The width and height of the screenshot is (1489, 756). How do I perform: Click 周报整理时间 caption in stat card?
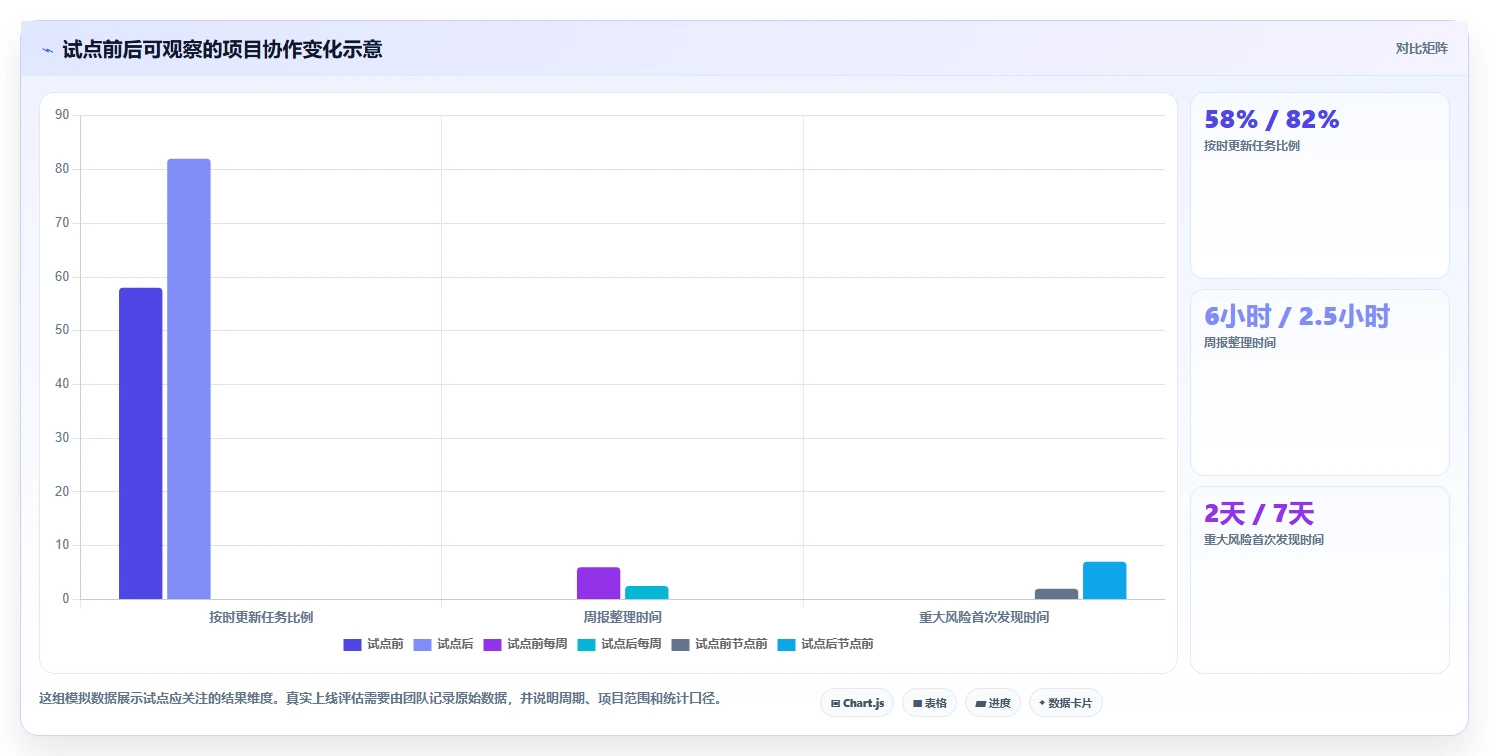tap(1240, 343)
